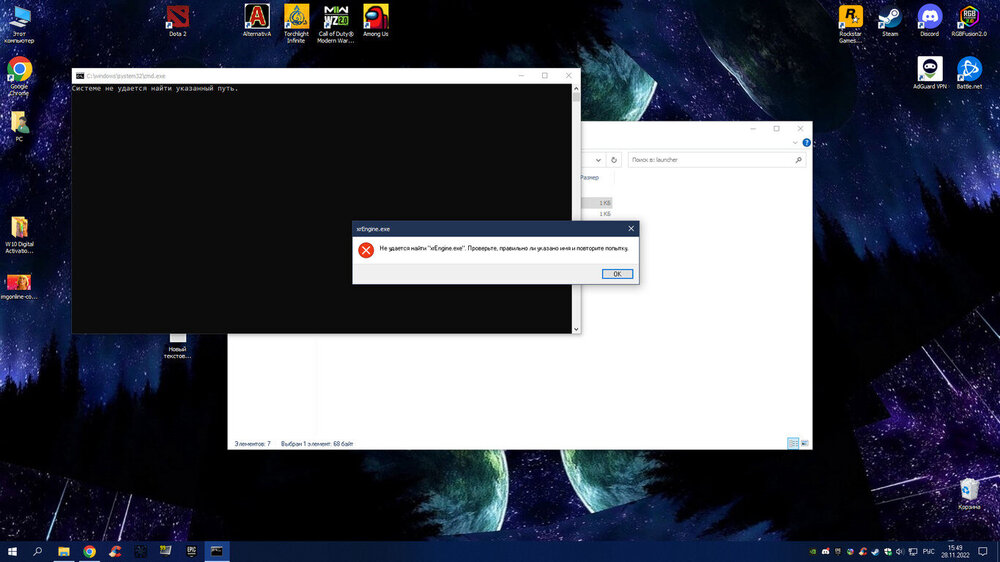Select the This PC desktop icon

(19, 24)
